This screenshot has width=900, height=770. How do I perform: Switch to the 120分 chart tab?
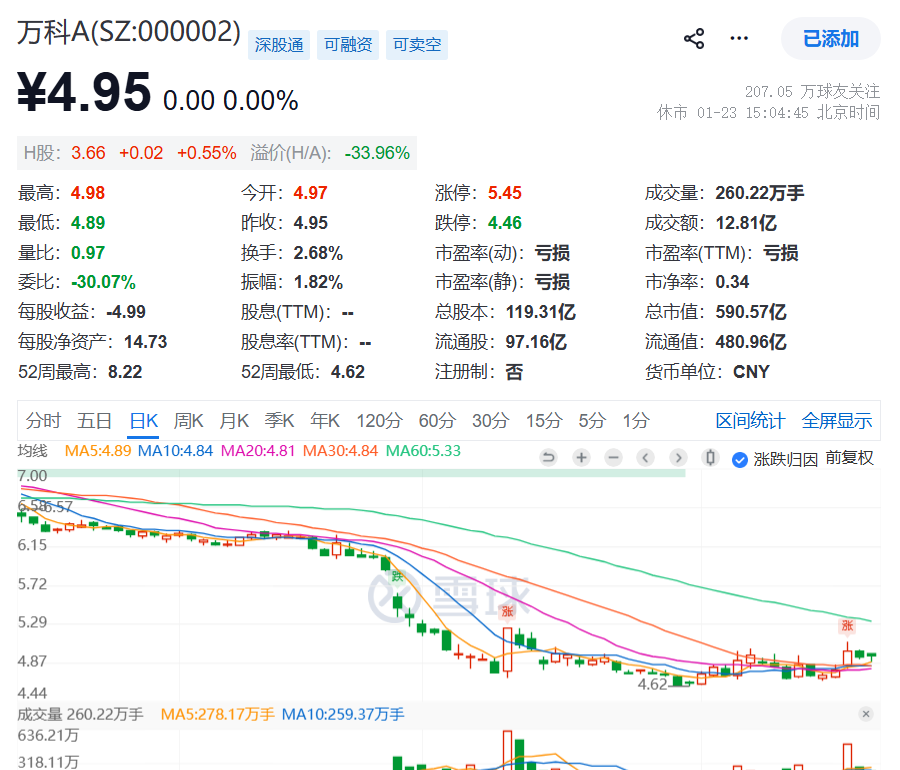(x=379, y=421)
